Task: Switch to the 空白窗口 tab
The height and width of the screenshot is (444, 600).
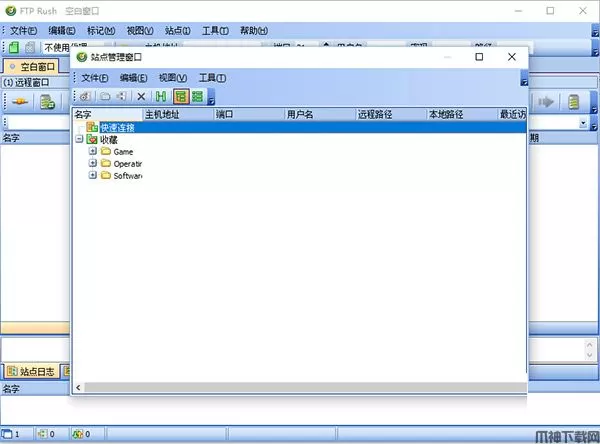Action: pyautogui.click(x=31, y=67)
